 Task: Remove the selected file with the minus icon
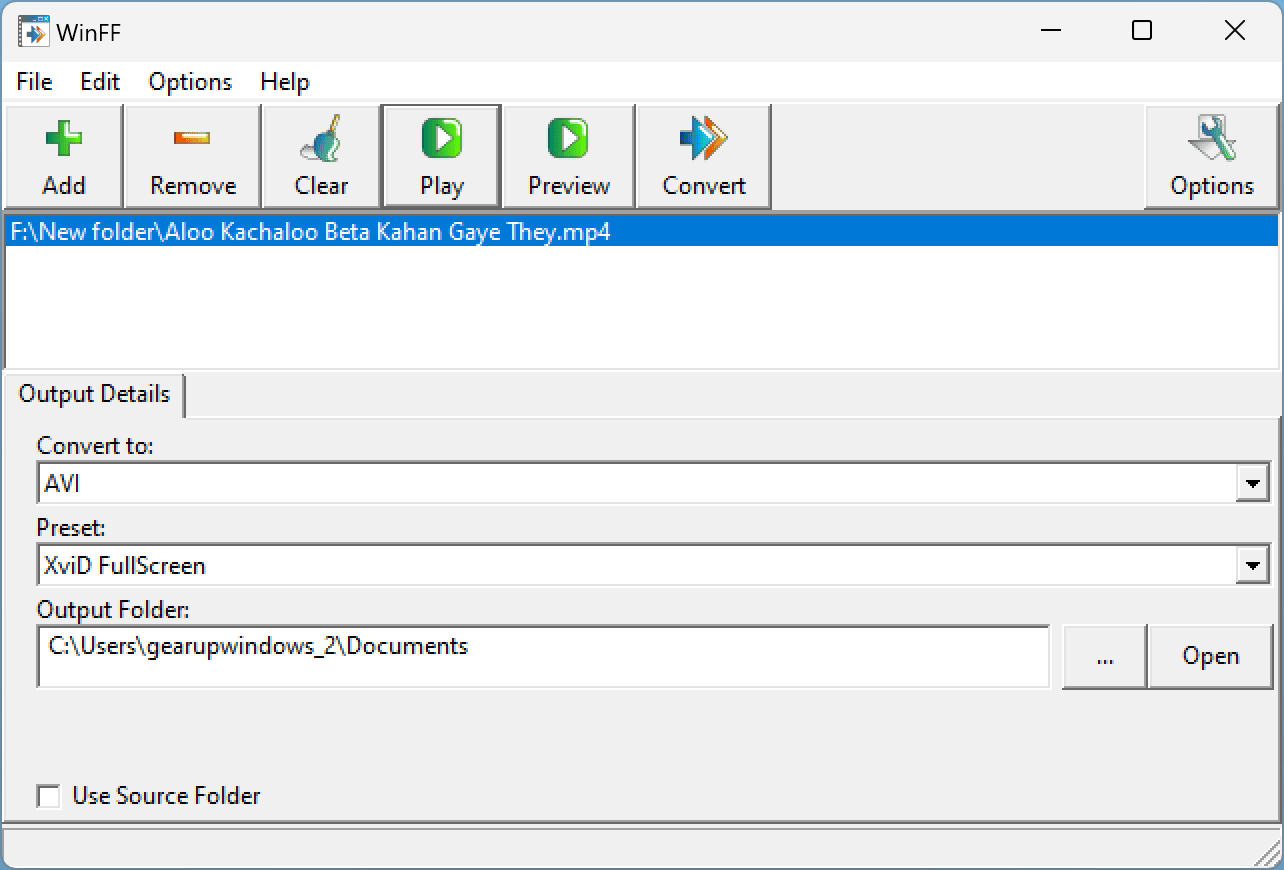tap(192, 137)
